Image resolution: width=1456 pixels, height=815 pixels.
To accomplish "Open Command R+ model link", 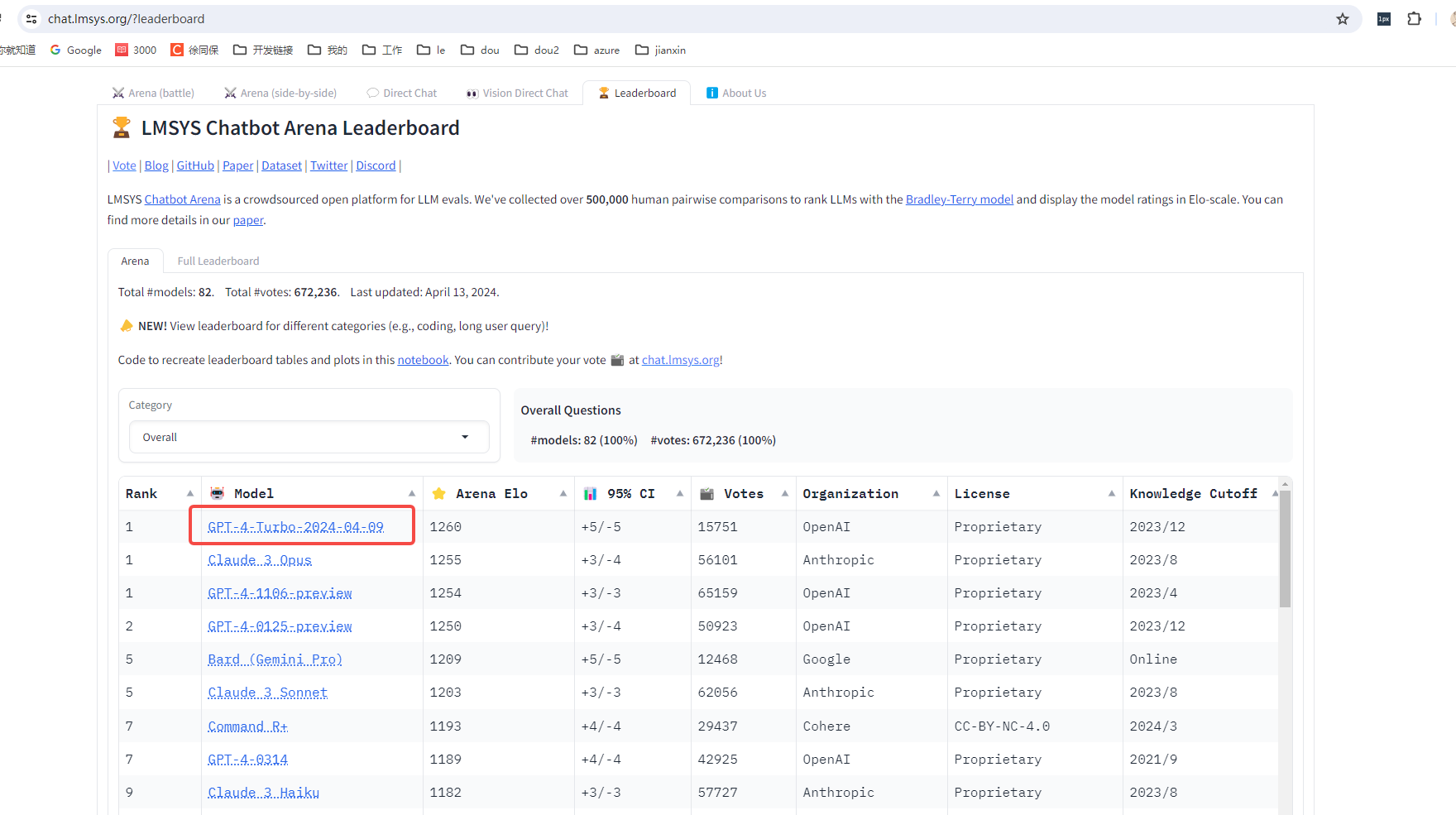I will pyautogui.click(x=248, y=726).
